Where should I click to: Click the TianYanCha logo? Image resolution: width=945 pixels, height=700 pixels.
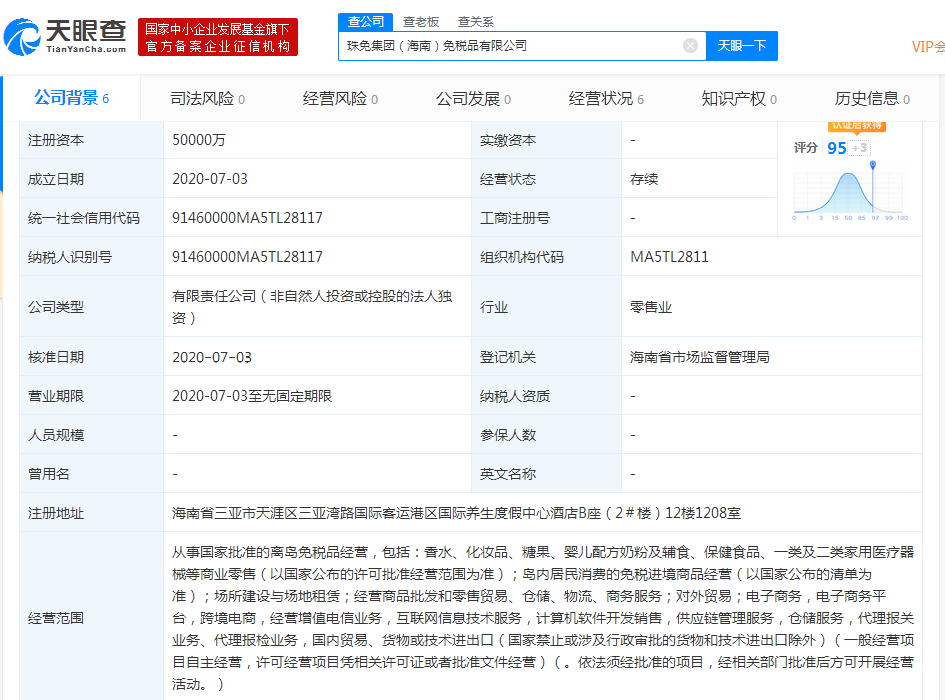(65, 37)
